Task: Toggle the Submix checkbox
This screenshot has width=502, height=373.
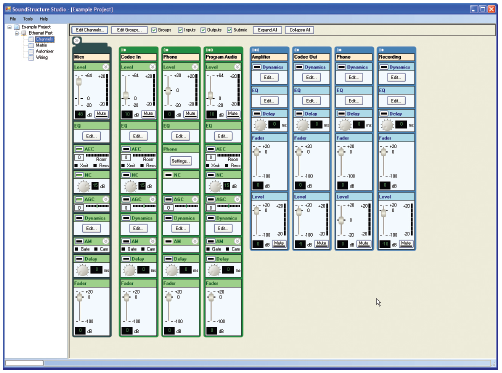Action: (229, 30)
